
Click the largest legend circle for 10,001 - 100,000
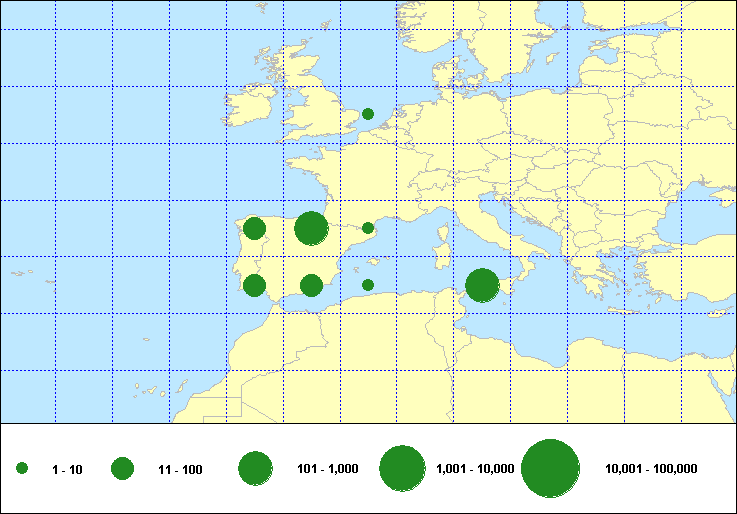pyautogui.click(x=550, y=468)
